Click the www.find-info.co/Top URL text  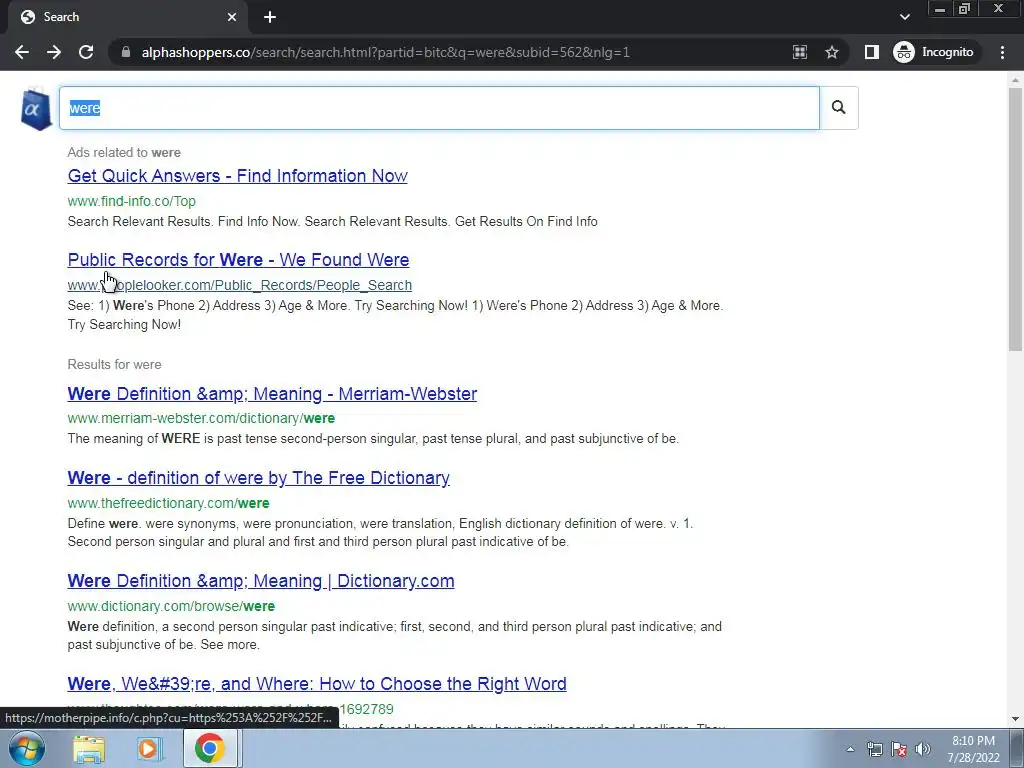[131, 201]
